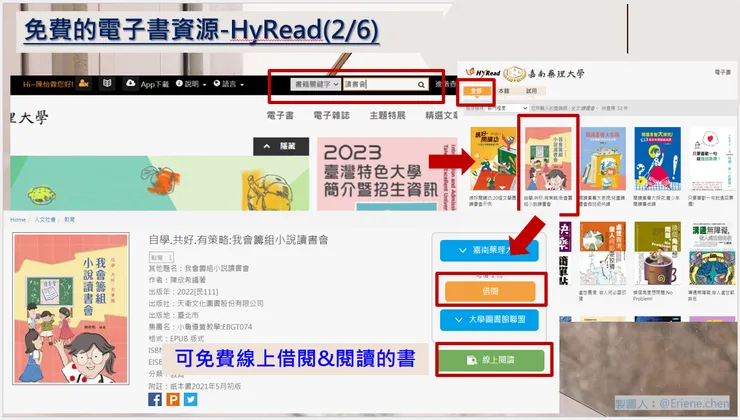Open the 溝通無障礙 book thumbnail

point(712,253)
